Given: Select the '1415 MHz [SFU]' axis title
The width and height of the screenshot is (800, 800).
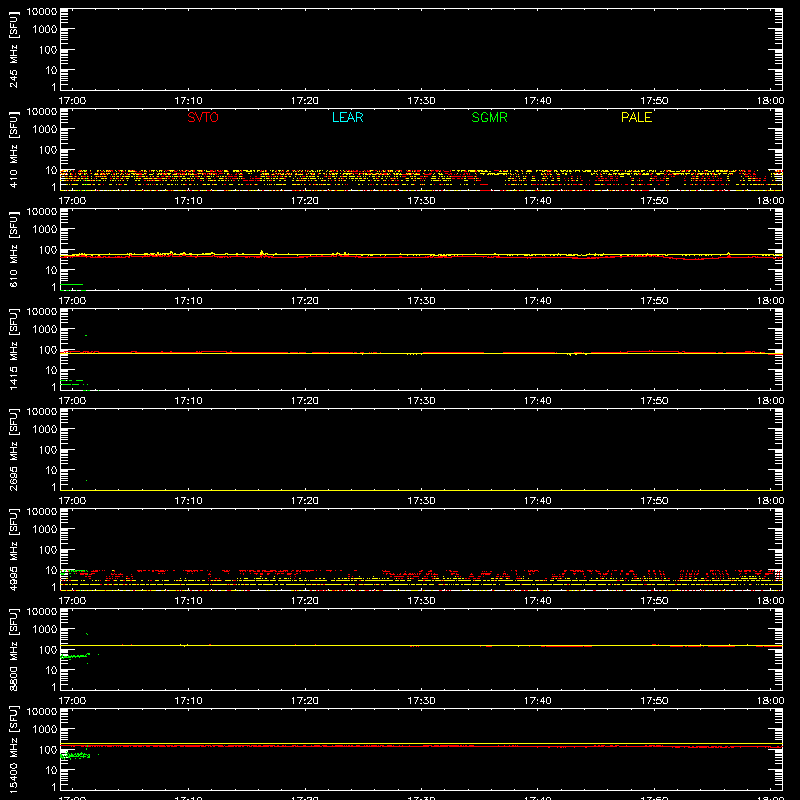Looking at the screenshot, I should point(13,349).
